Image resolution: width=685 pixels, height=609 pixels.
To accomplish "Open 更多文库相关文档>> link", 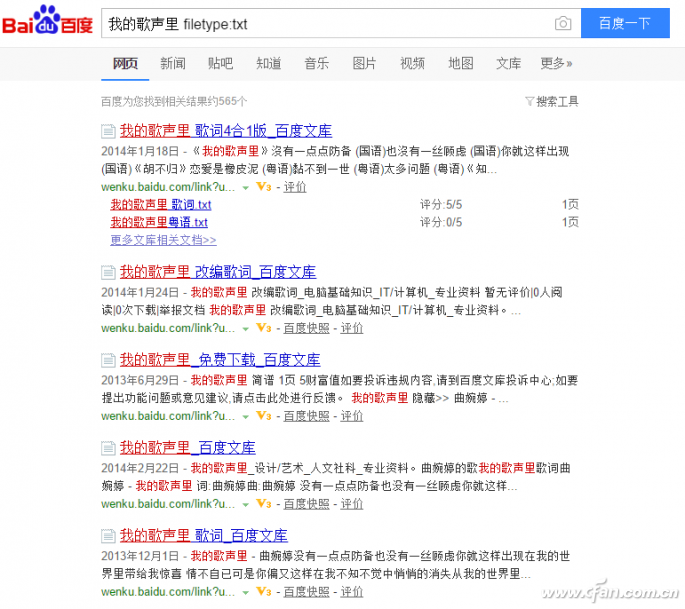I will 163,240.
